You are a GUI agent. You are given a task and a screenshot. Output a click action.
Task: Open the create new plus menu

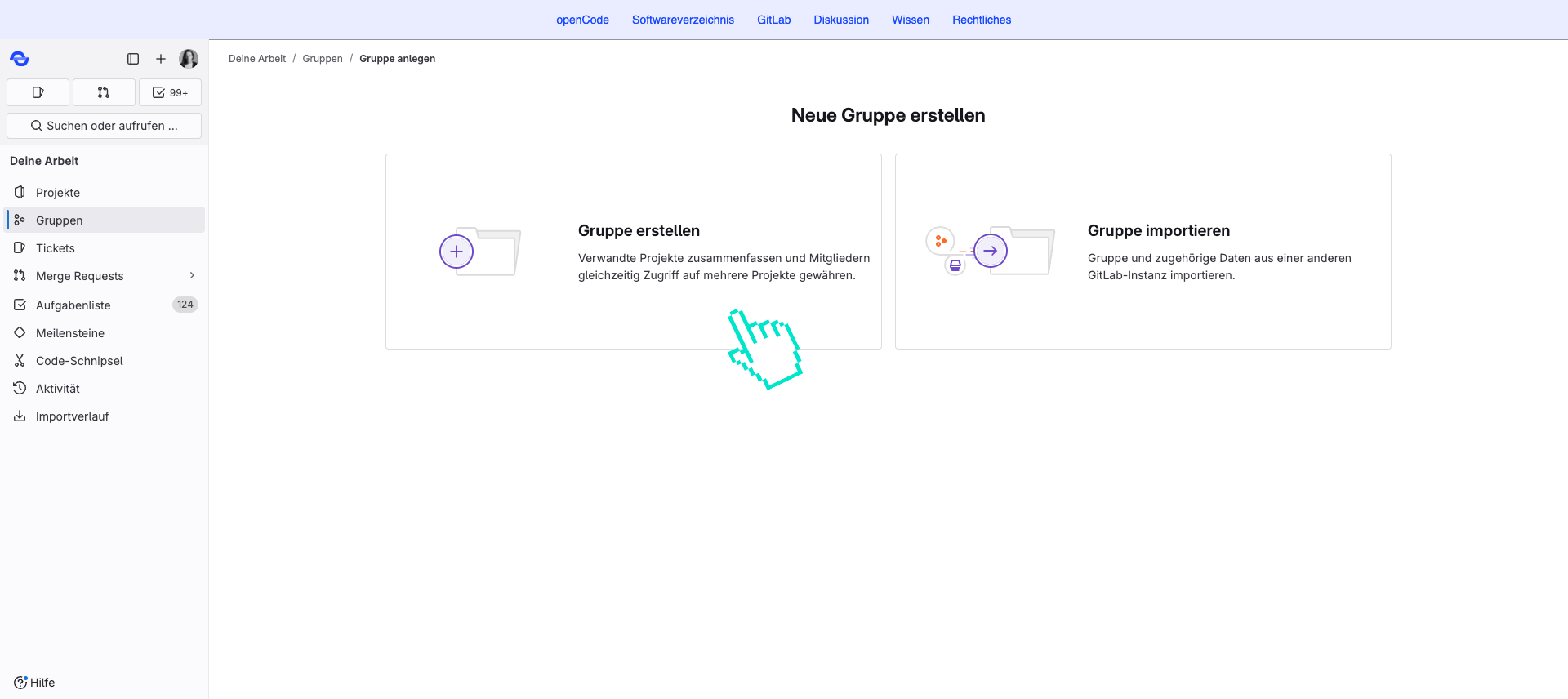pyautogui.click(x=161, y=59)
